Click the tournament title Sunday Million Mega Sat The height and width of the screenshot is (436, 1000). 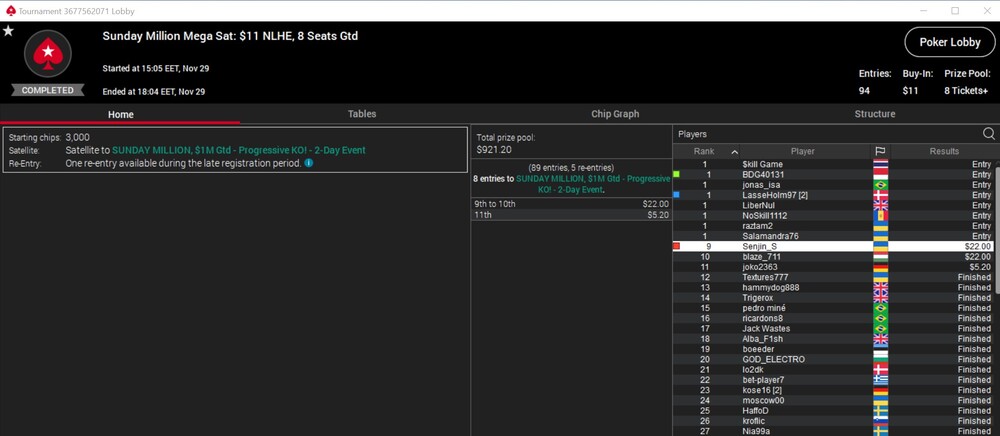pyautogui.click(x=230, y=36)
